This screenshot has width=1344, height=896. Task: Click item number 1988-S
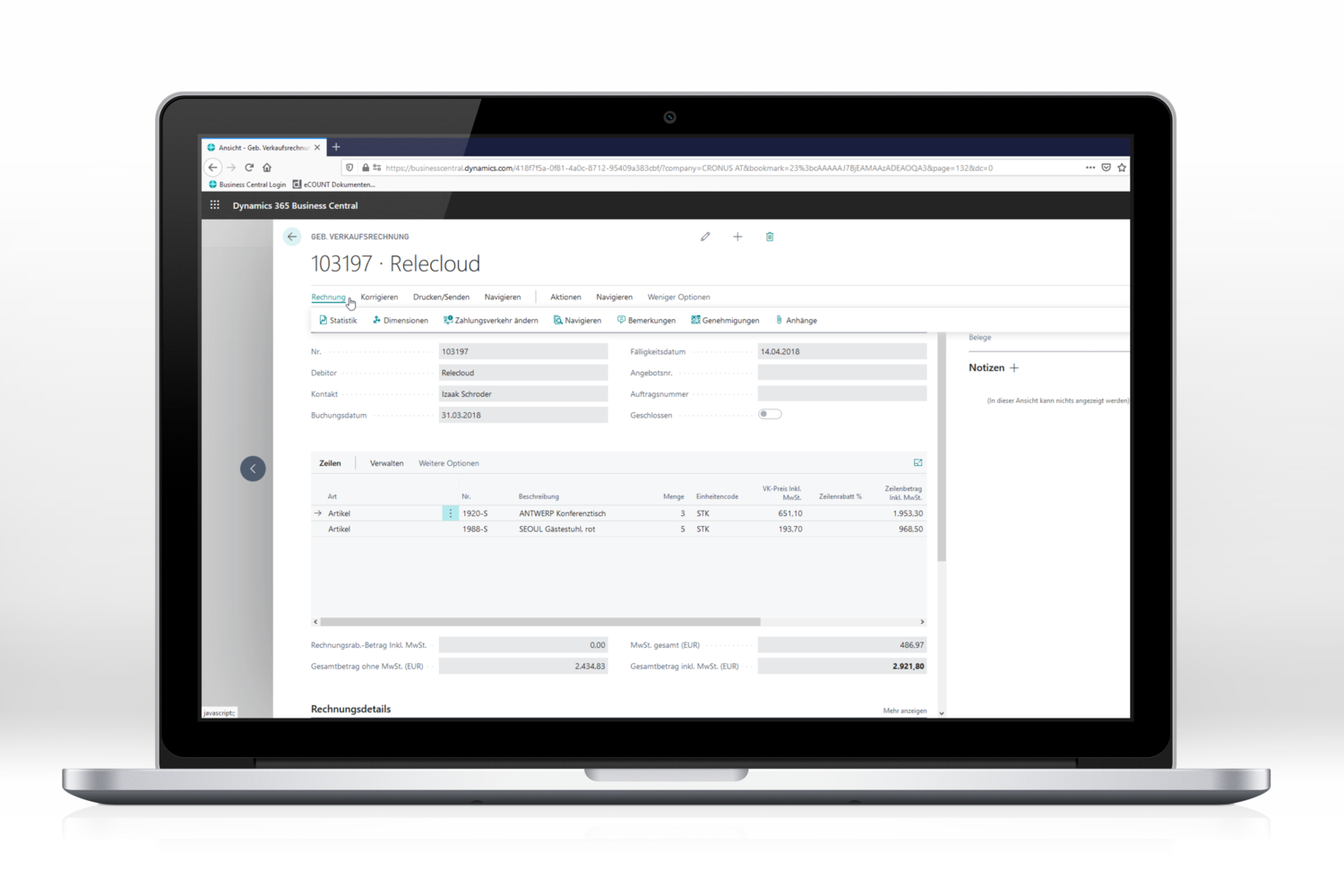click(x=475, y=530)
